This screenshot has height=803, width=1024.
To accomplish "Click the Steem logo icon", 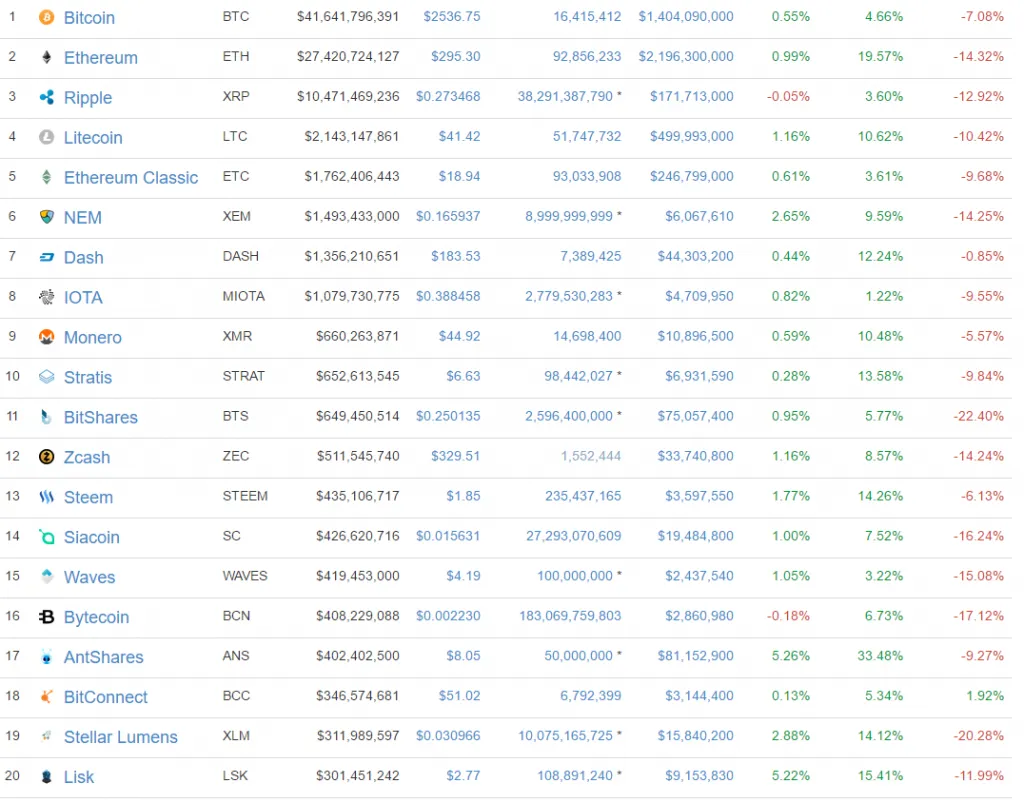I will [x=46, y=497].
